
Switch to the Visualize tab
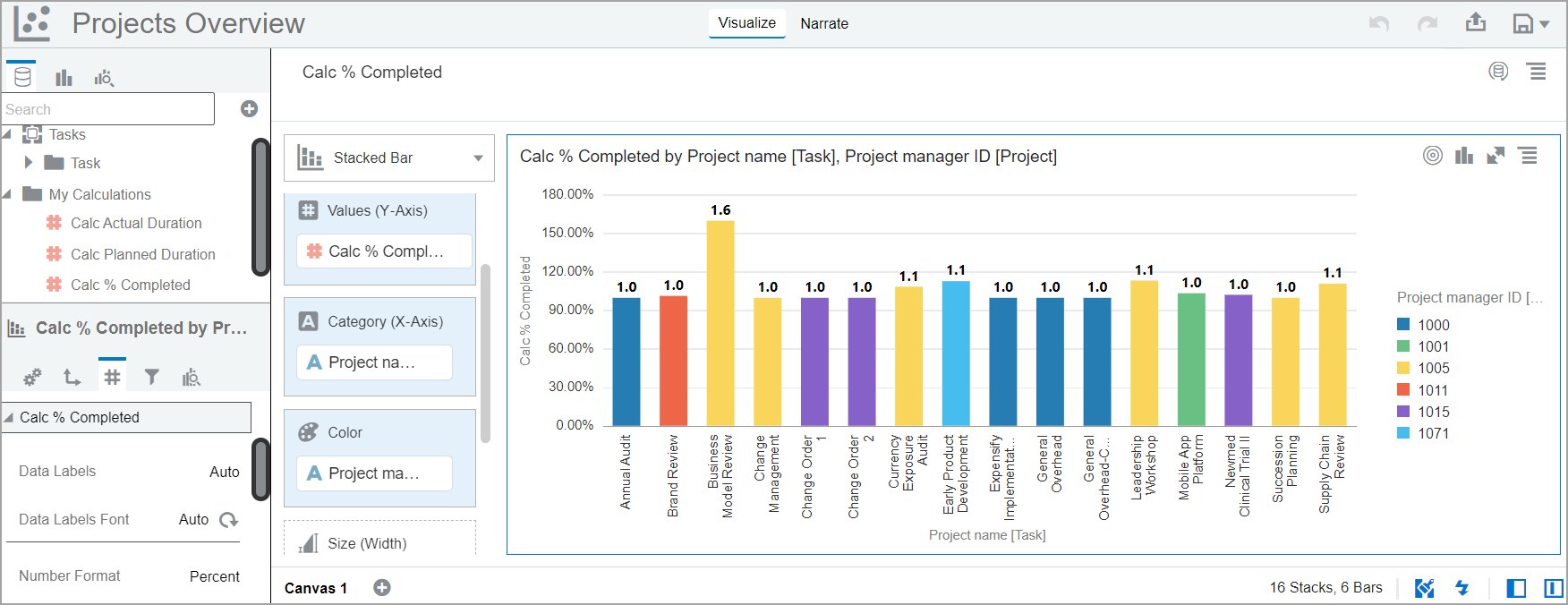(746, 23)
